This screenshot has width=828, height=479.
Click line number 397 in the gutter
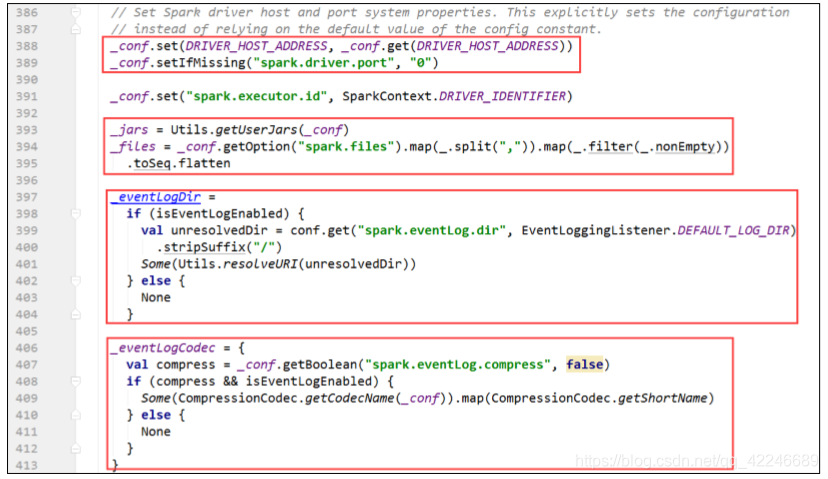[27, 197]
